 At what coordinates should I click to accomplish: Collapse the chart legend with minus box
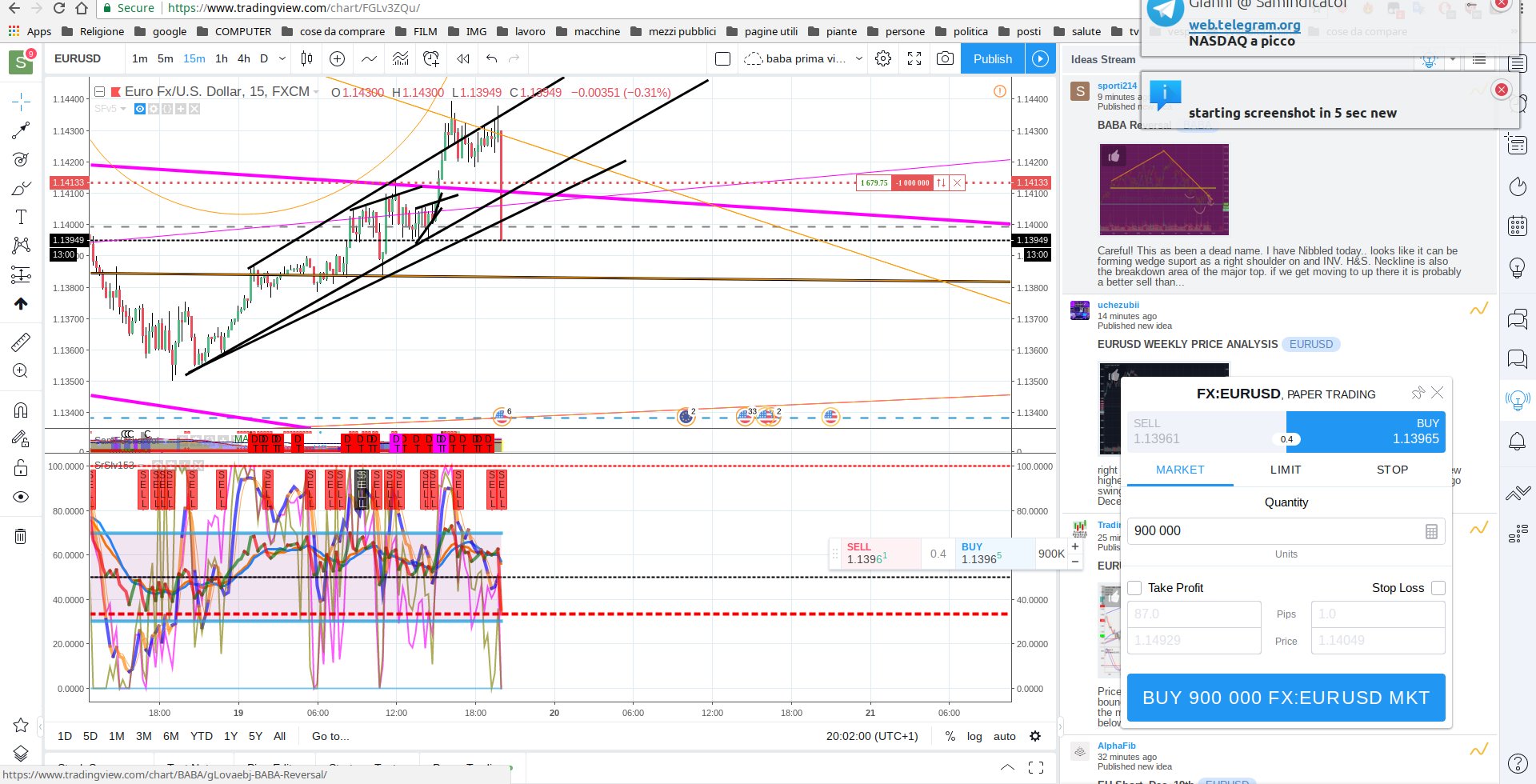coord(100,92)
